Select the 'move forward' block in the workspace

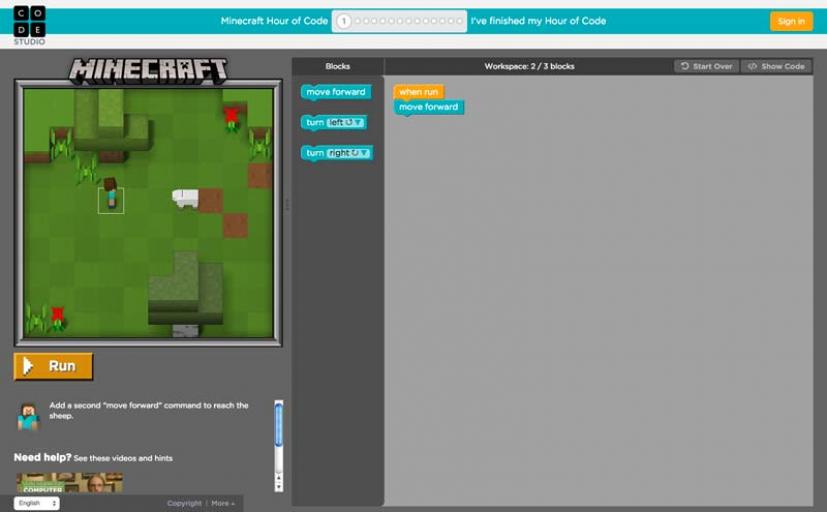coord(429,107)
